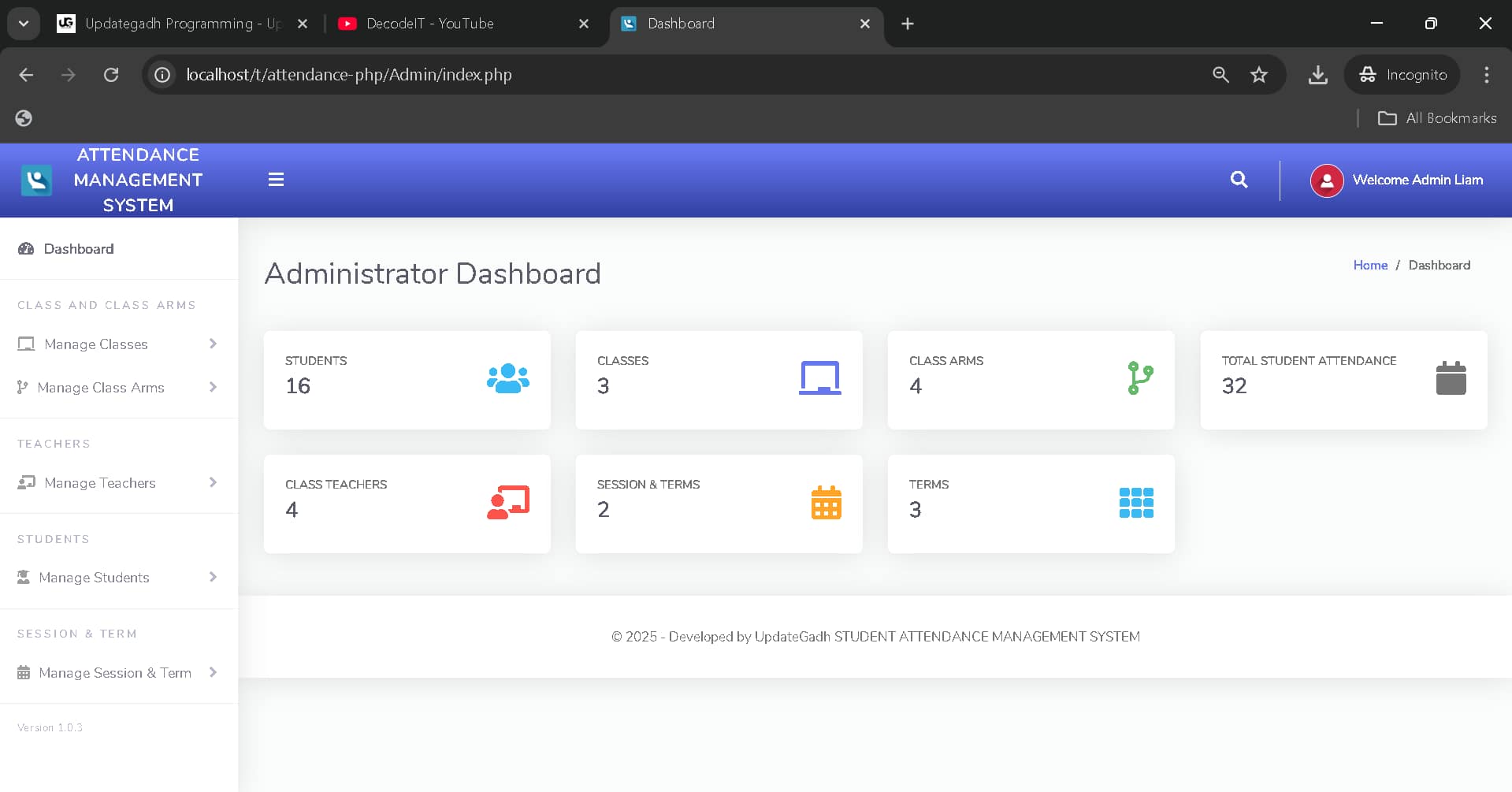This screenshot has height=792, width=1512.
Task: Select the Dashboard icon in the sidebar
Action: point(26,248)
